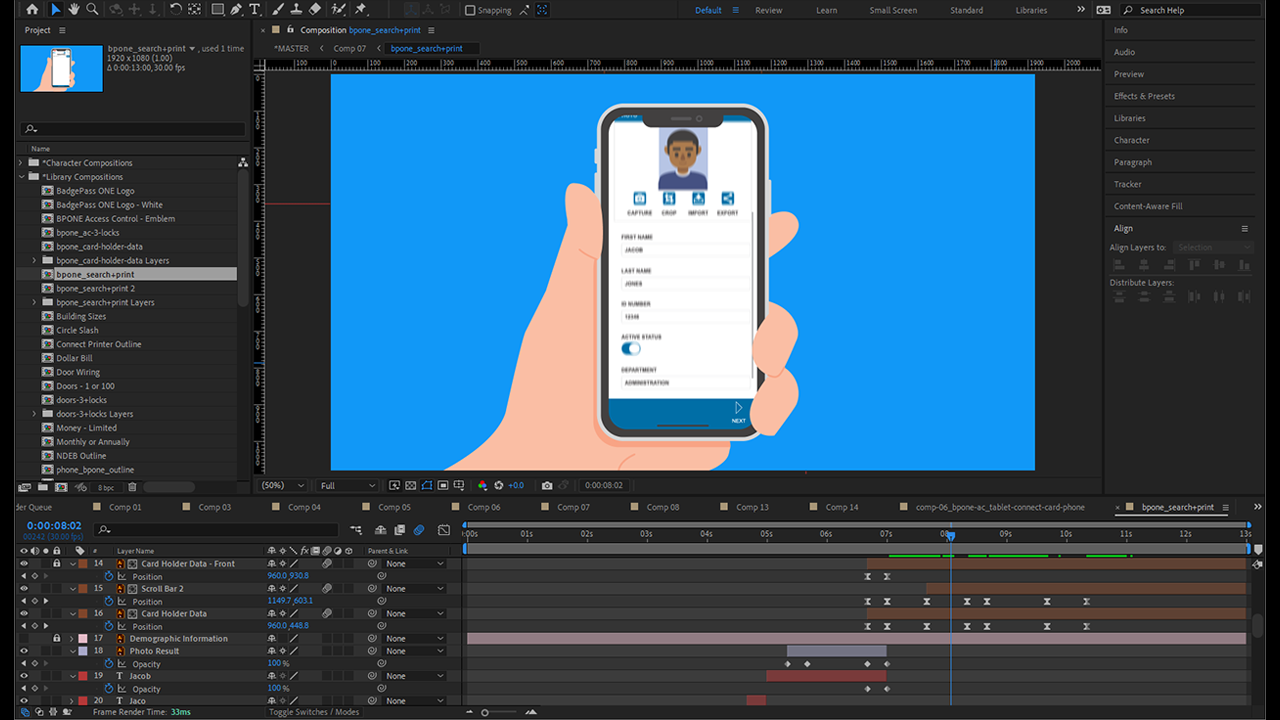Expand the Character Compositions folder
Viewport: 1280px width, 720px height.
coord(21,163)
